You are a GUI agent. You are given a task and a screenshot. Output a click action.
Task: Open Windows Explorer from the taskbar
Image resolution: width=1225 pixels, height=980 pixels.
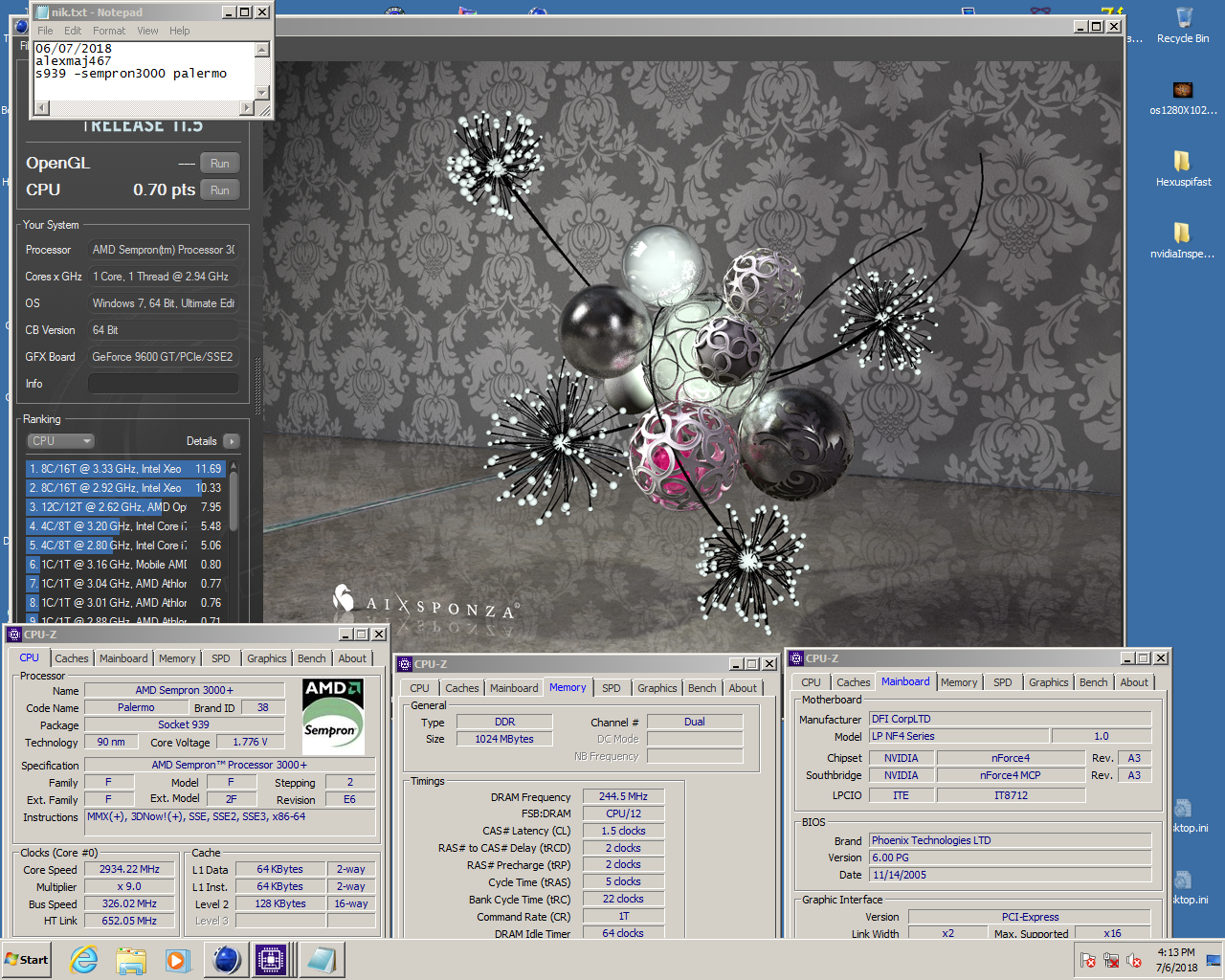(x=131, y=960)
